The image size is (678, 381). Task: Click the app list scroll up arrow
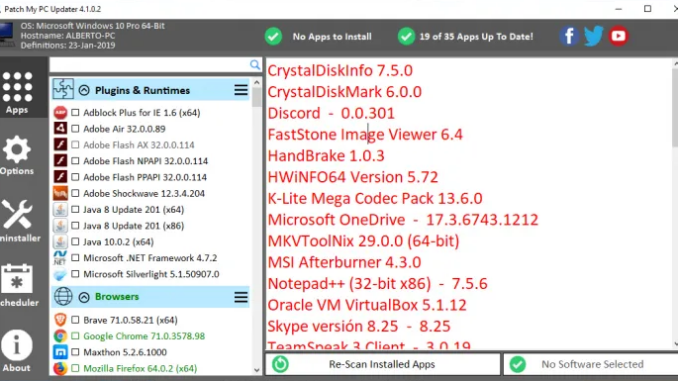point(257,82)
